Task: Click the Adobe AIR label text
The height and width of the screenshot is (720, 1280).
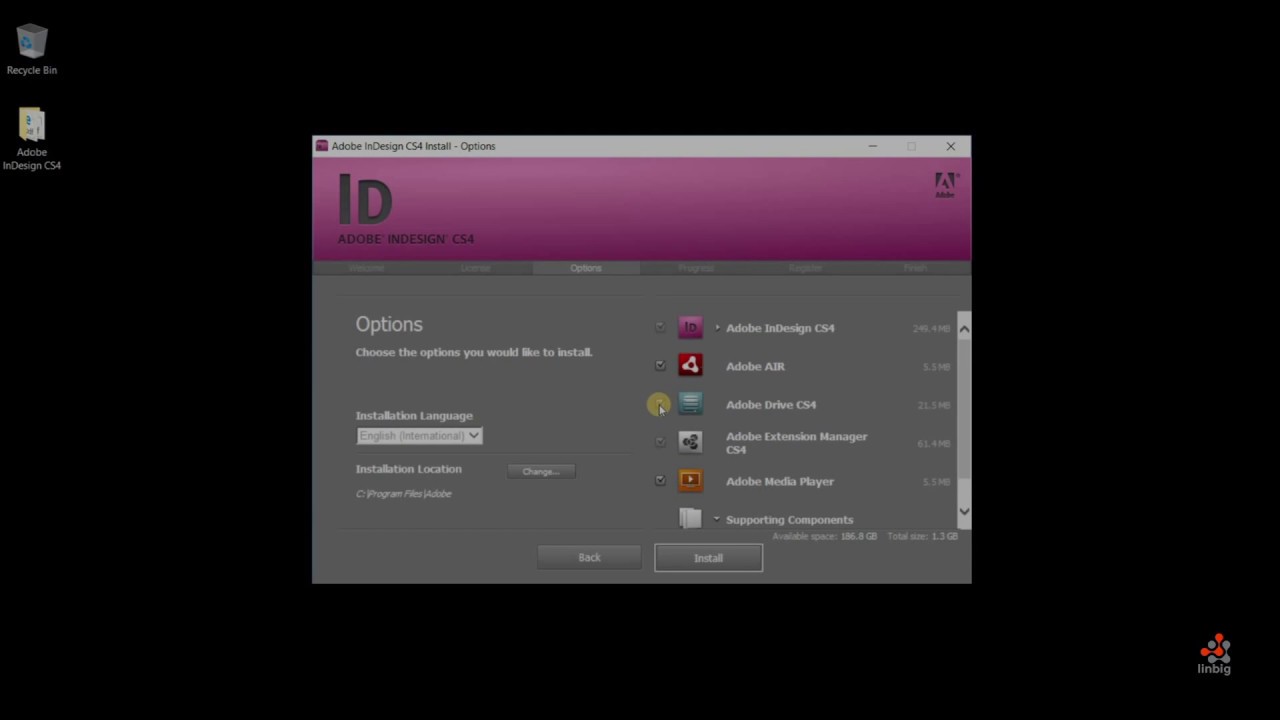Action: [x=755, y=366]
